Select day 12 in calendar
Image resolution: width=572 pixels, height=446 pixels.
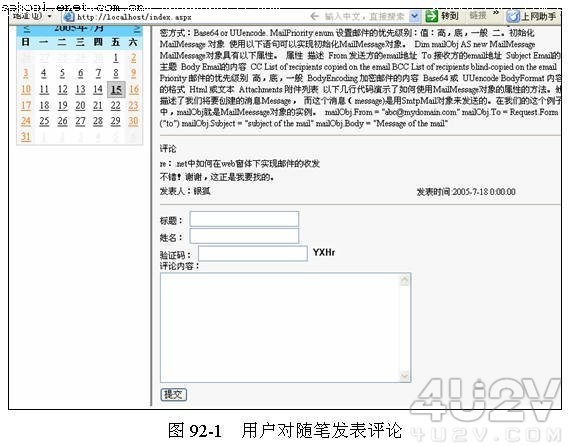tap(62, 89)
